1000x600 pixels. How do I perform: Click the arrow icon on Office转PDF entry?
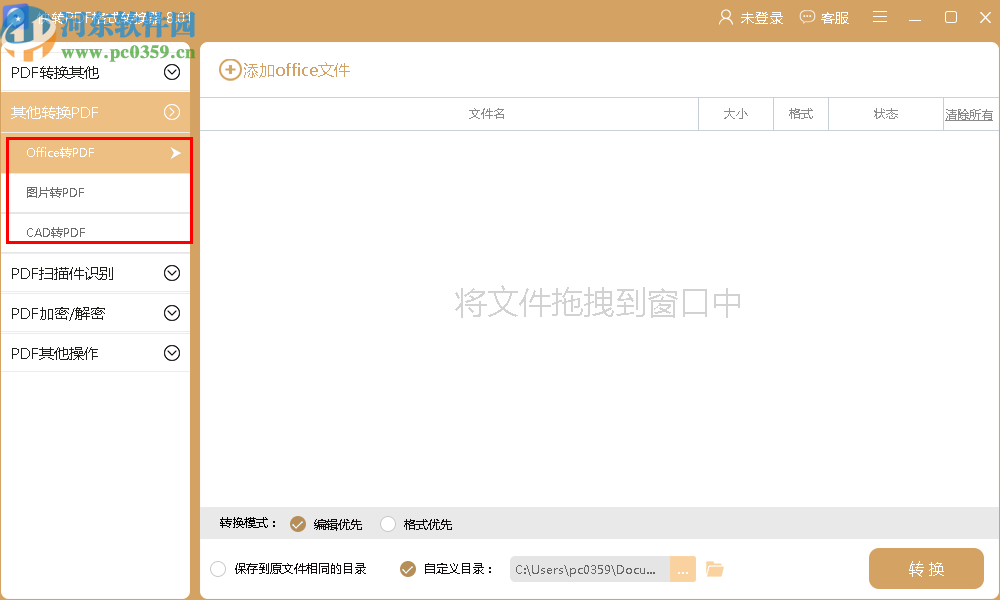pos(175,153)
